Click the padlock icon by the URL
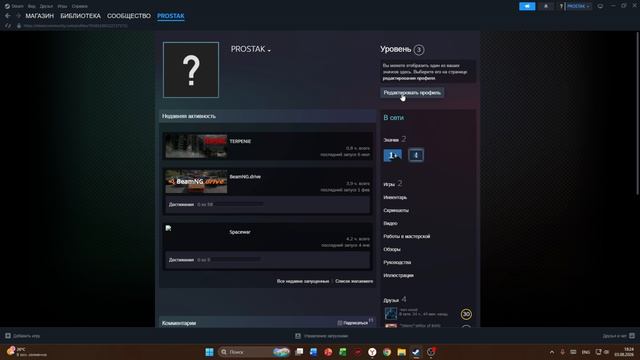640x360 pixels. [x=19, y=26]
